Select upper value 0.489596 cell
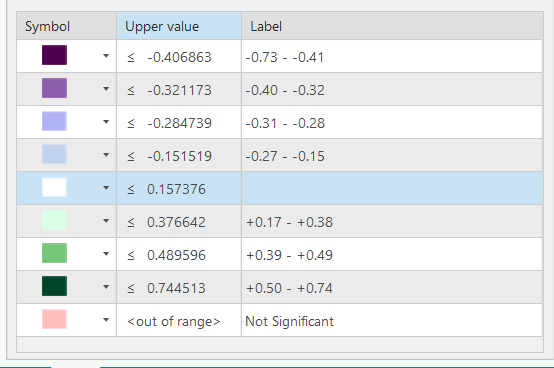 pyautogui.click(x=179, y=254)
